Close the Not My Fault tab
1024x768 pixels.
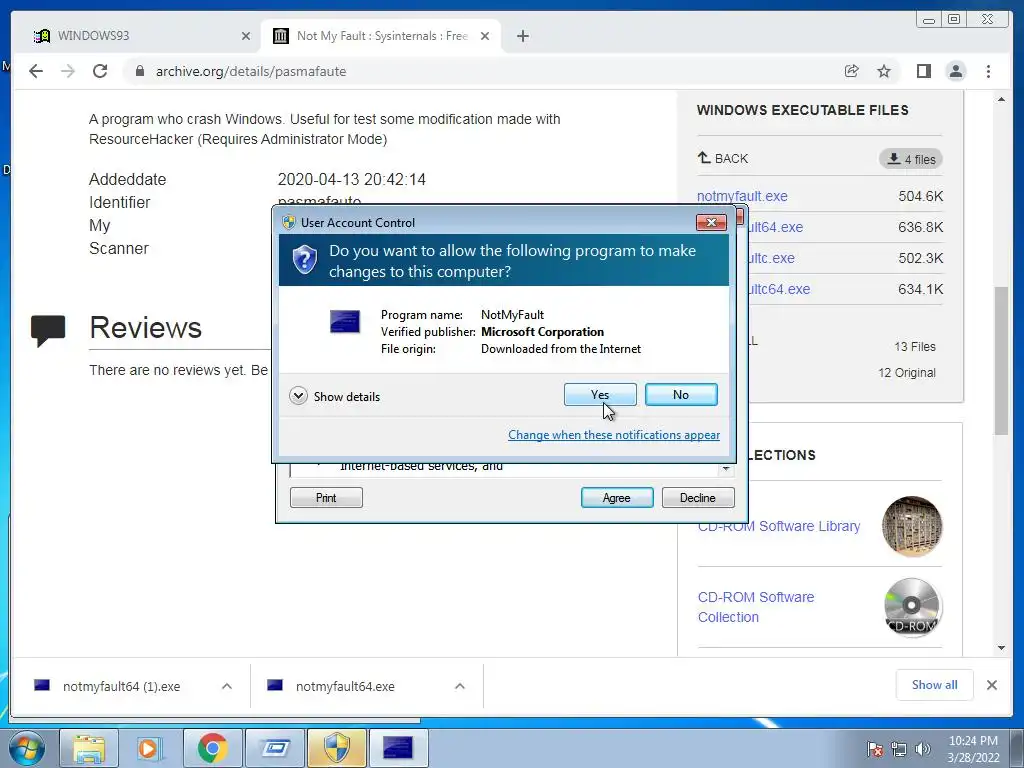pos(485,36)
